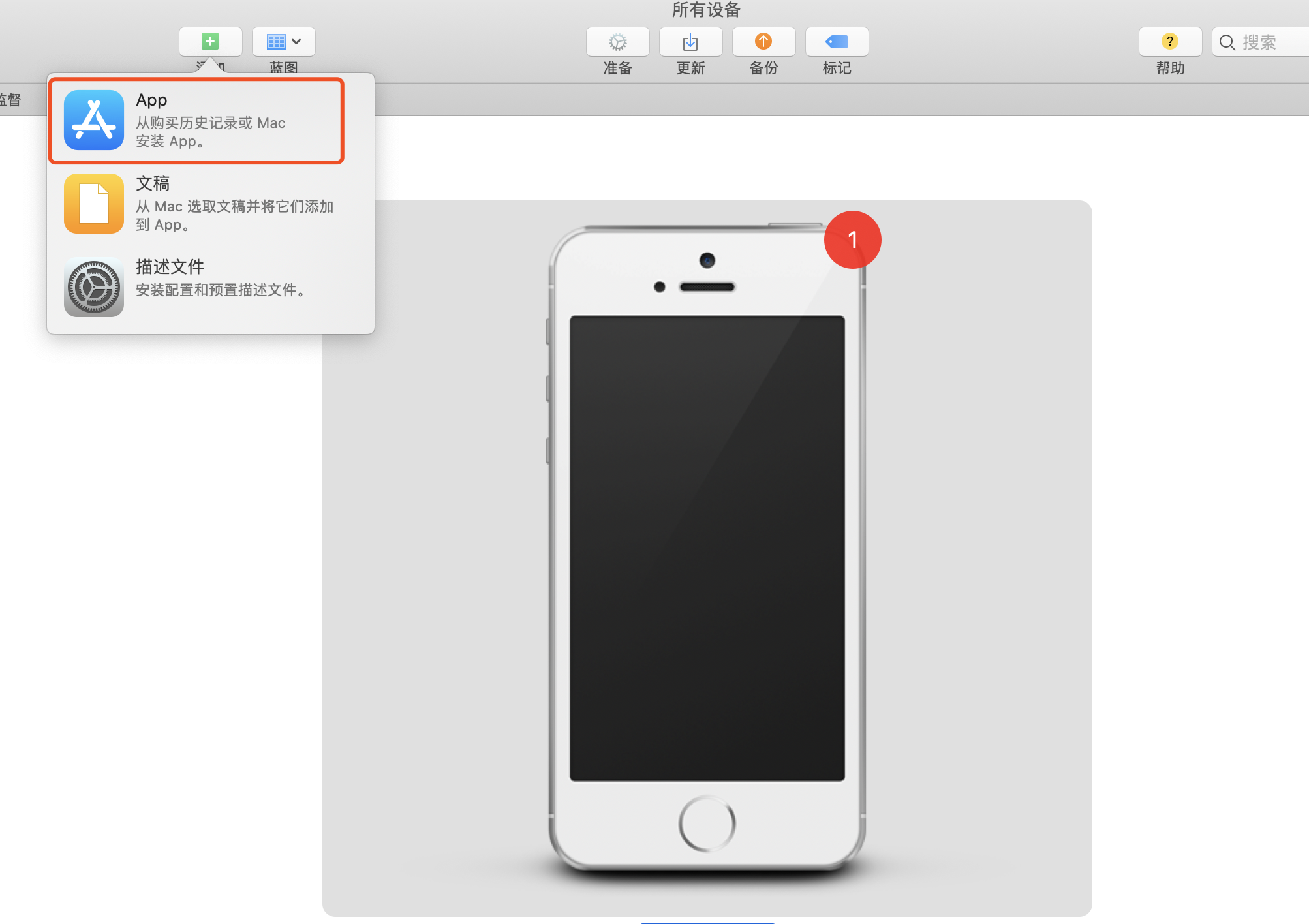
Task: Click the orange Back Up icon
Action: tap(763, 42)
